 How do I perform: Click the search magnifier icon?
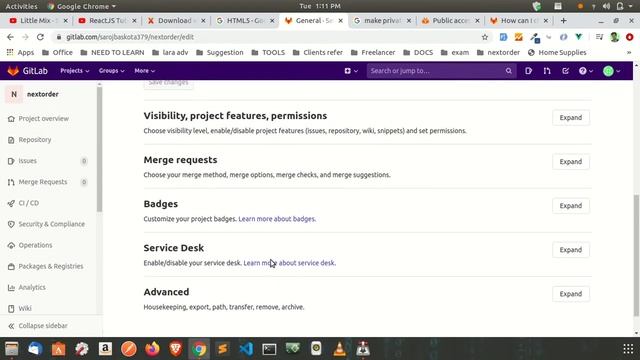coord(509,71)
